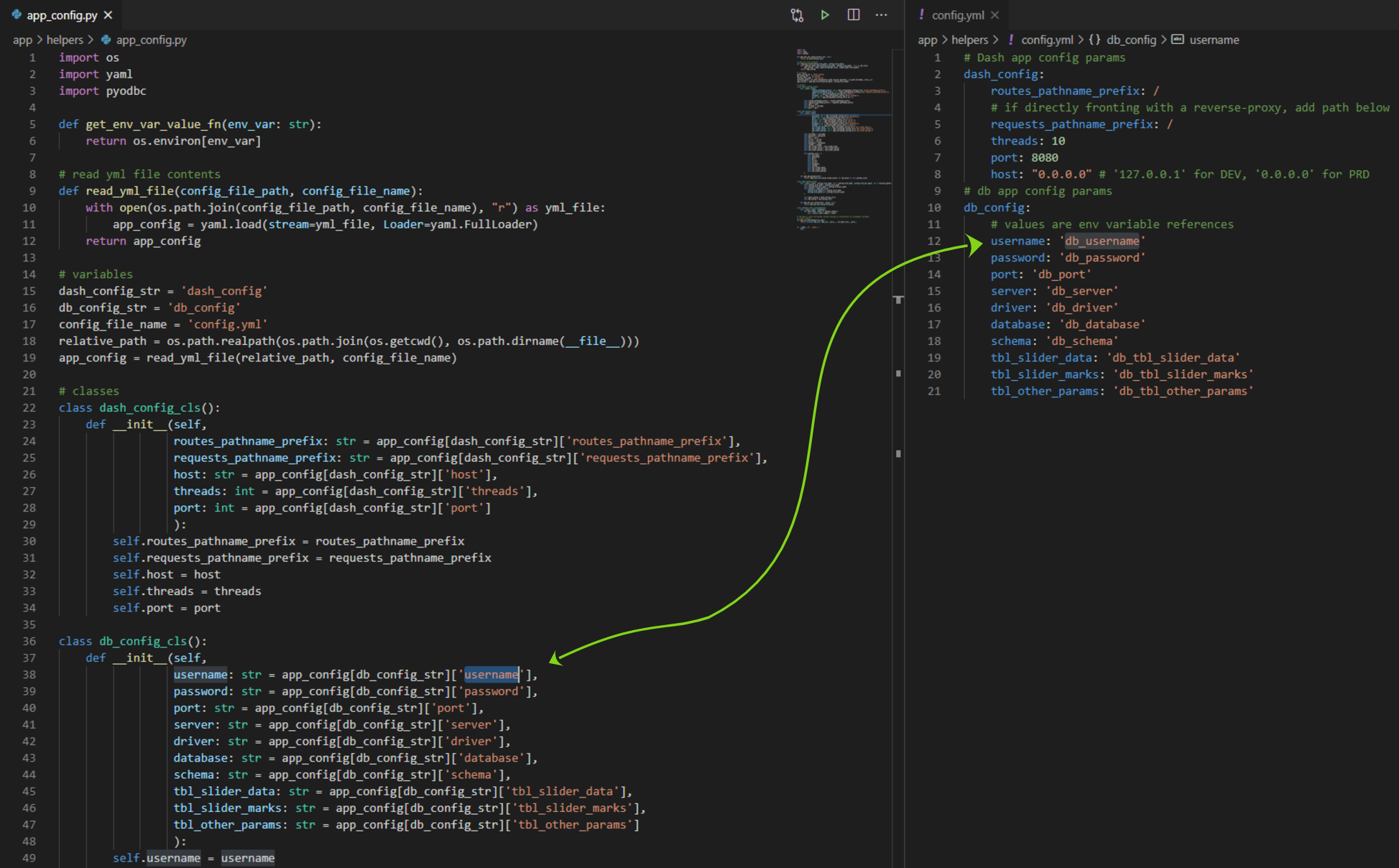This screenshot has width=1399, height=868.
Task: Click the username symbol icon in breadcrumb
Action: [x=1178, y=40]
